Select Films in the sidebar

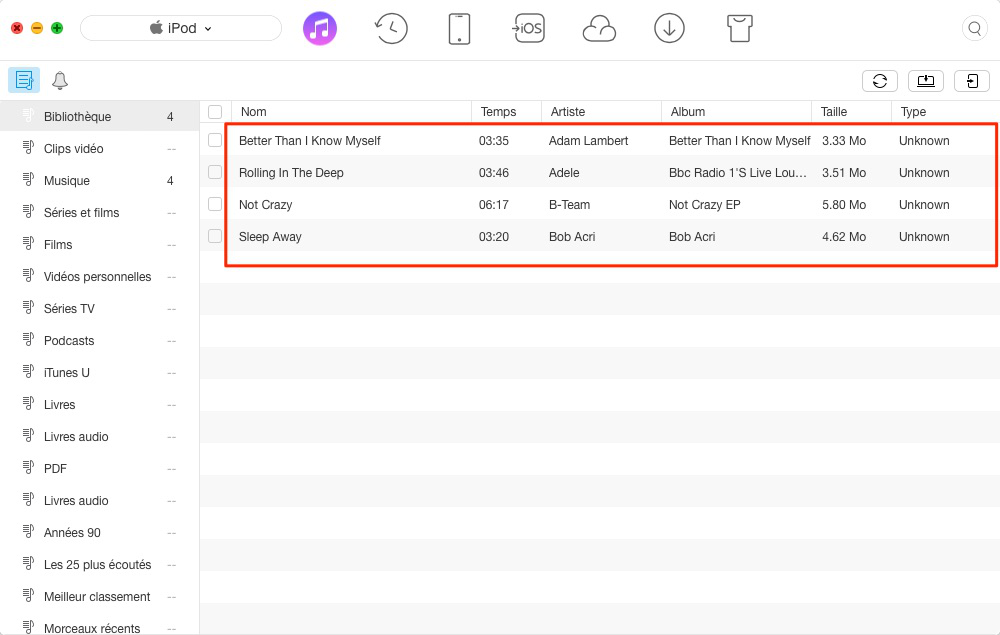[x=99, y=245]
